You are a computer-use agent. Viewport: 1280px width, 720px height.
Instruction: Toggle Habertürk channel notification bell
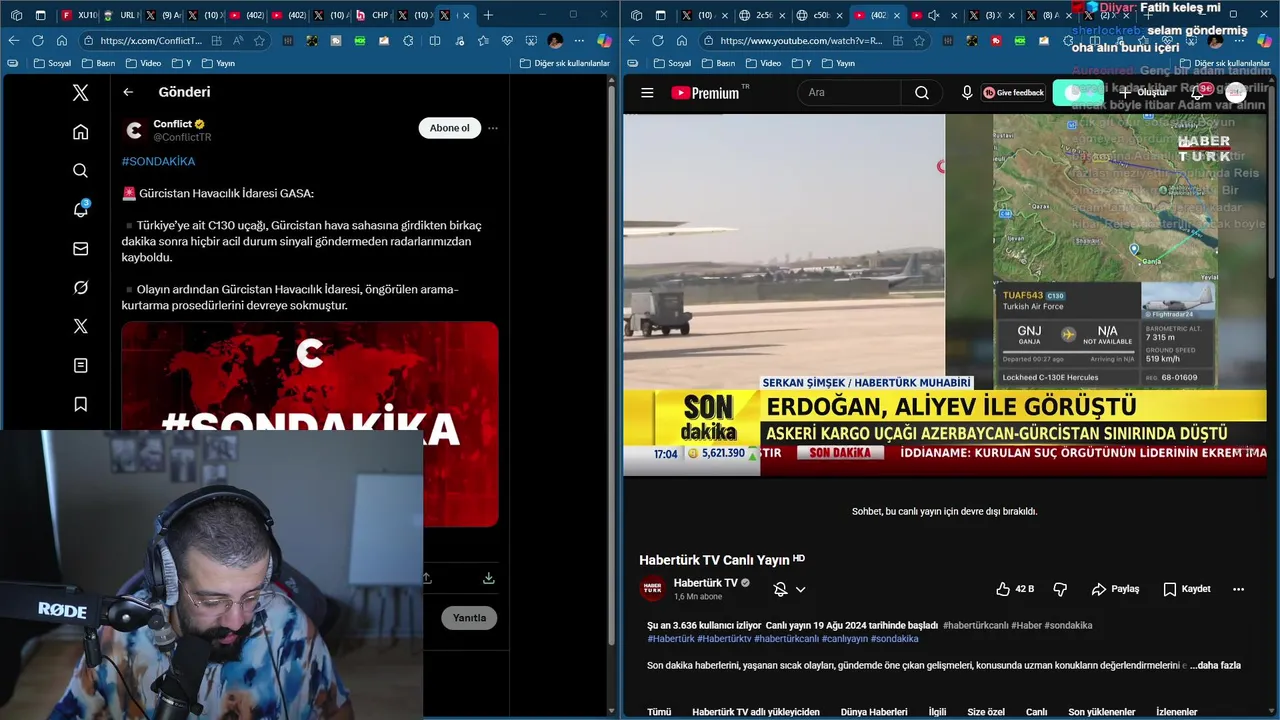coord(780,589)
